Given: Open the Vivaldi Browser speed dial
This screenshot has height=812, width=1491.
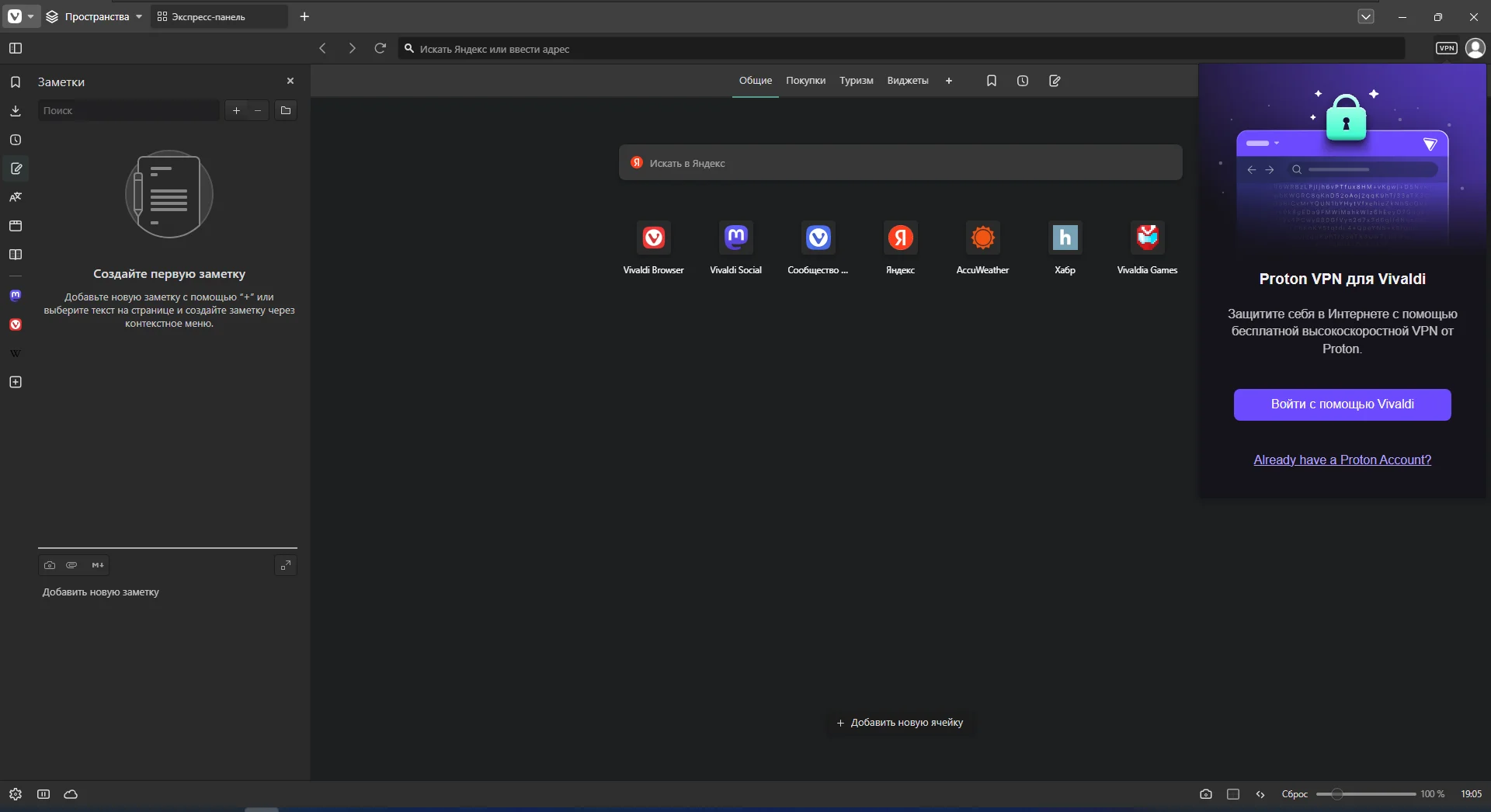Looking at the screenshot, I should click(x=654, y=248).
